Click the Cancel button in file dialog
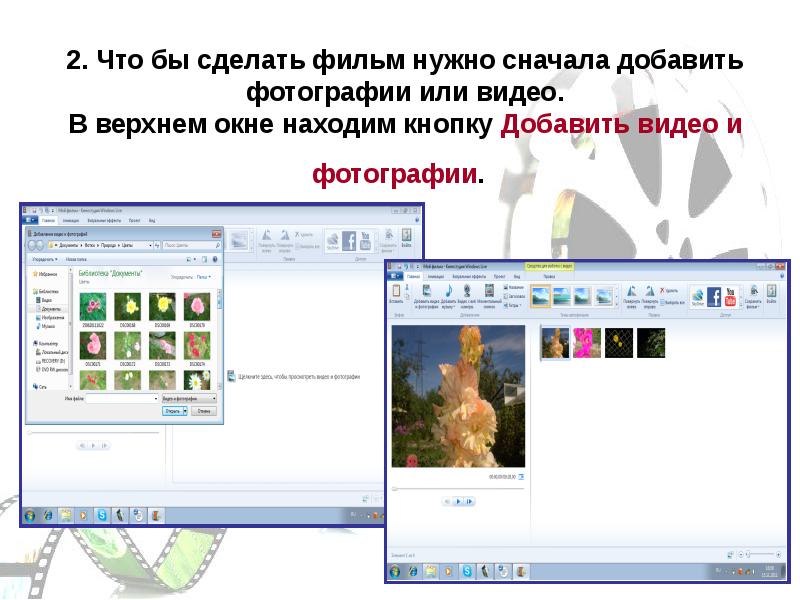Image resolution: width=800 pixels, height=600 pixels. tap(204, 411)
